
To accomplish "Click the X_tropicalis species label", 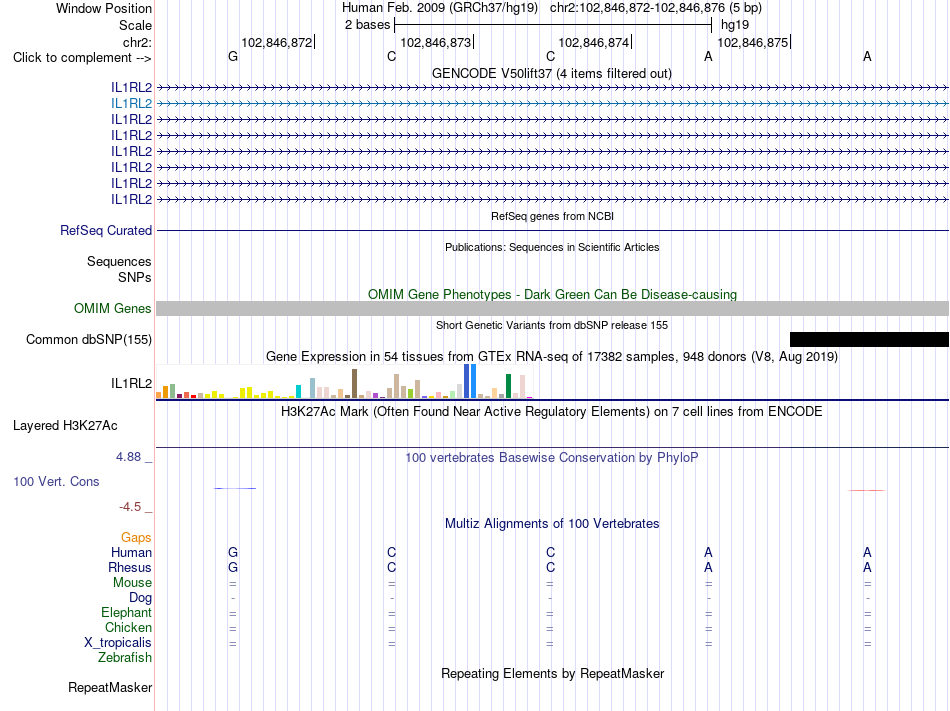I will (x=118, y=643).
